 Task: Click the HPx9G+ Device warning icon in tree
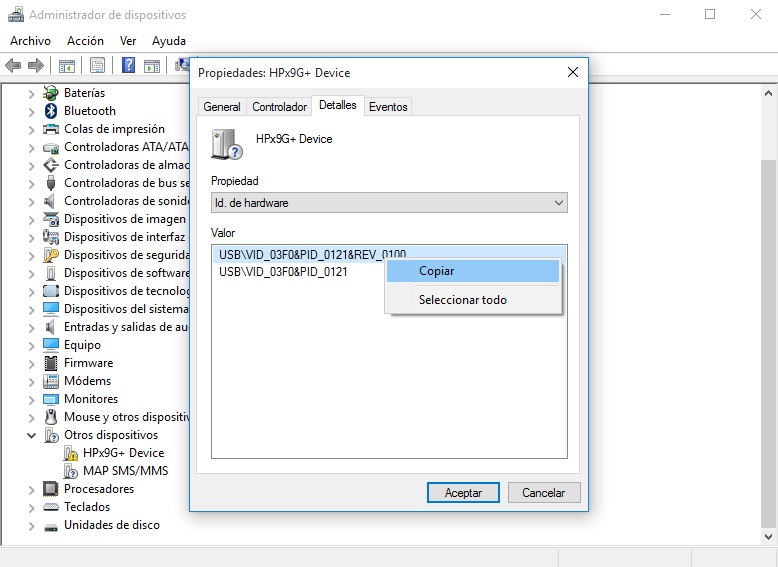click(x=71, y=453)
